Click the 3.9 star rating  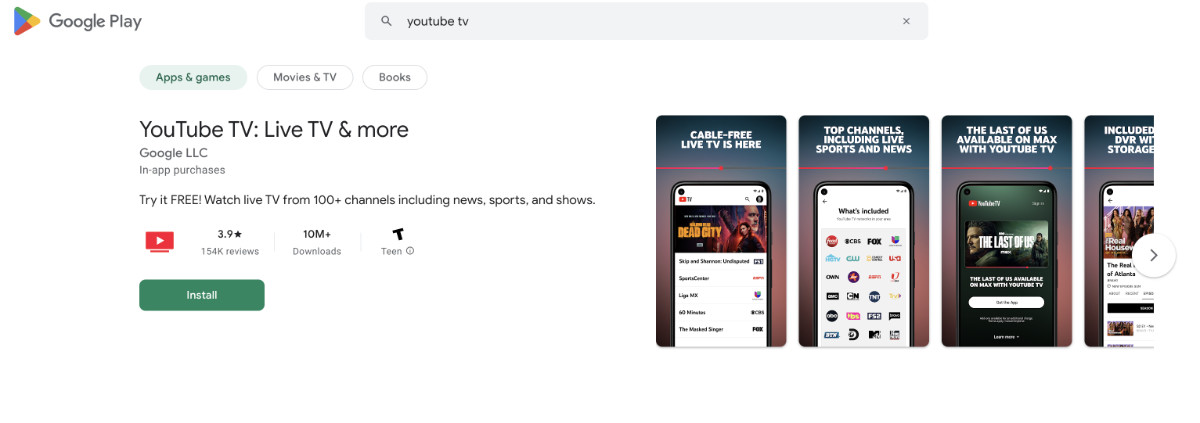[230, 234]
